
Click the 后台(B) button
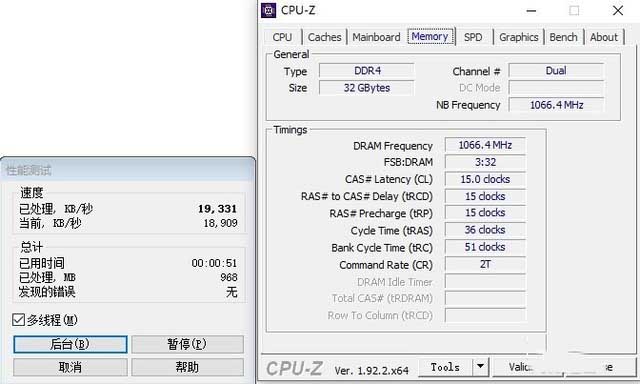pos(70,344)
